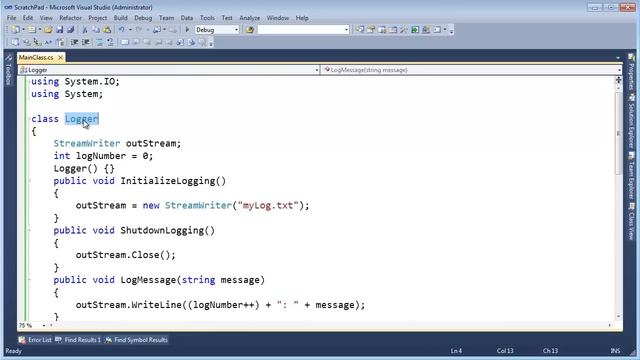Click the New Project toolbar icon

point(16,30)
